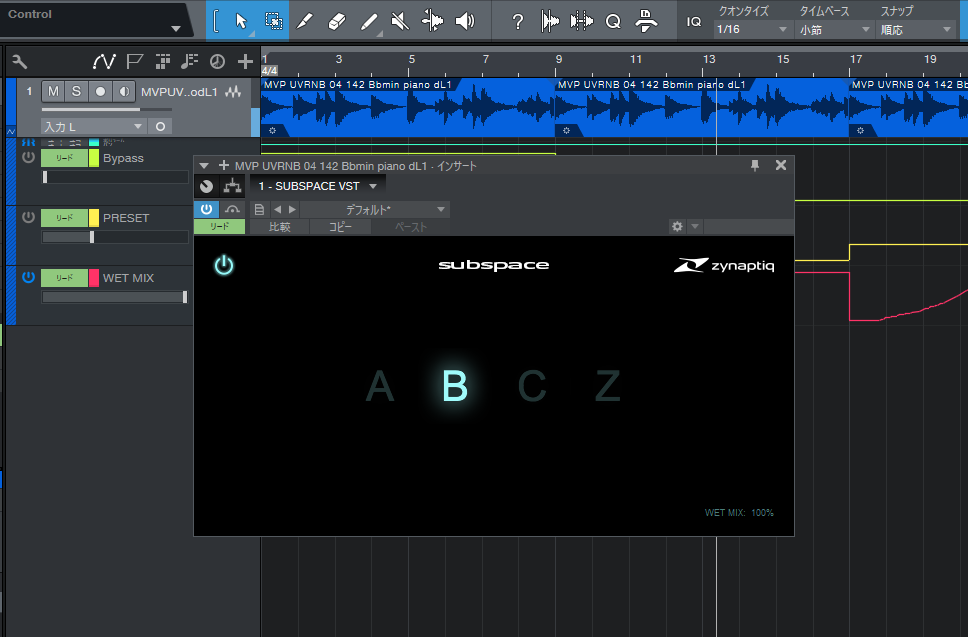Mute track 1 with M button
This screenshot has height=637, width=968.
(x=53, y=92)
